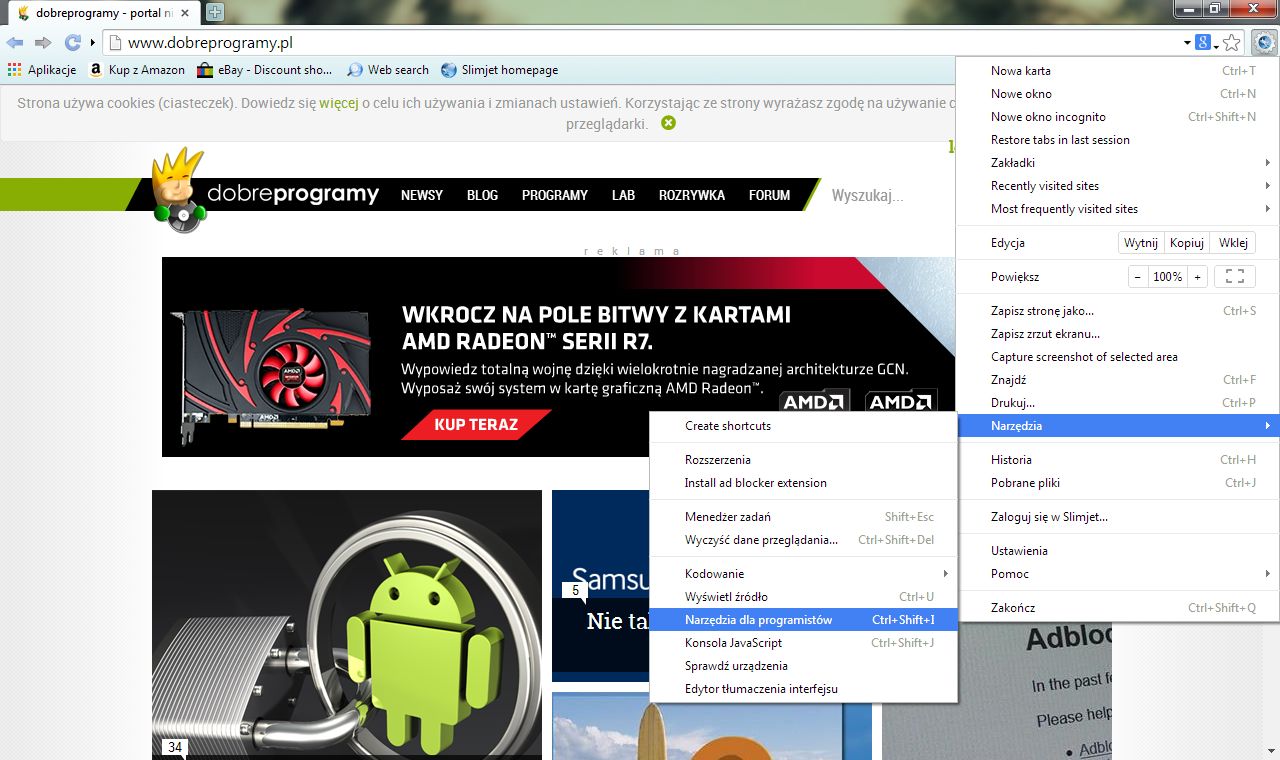This screenshot has width=1280, height=760.
Task: Select Wyczyść dane przeglądania
Action: click(803, 540)
